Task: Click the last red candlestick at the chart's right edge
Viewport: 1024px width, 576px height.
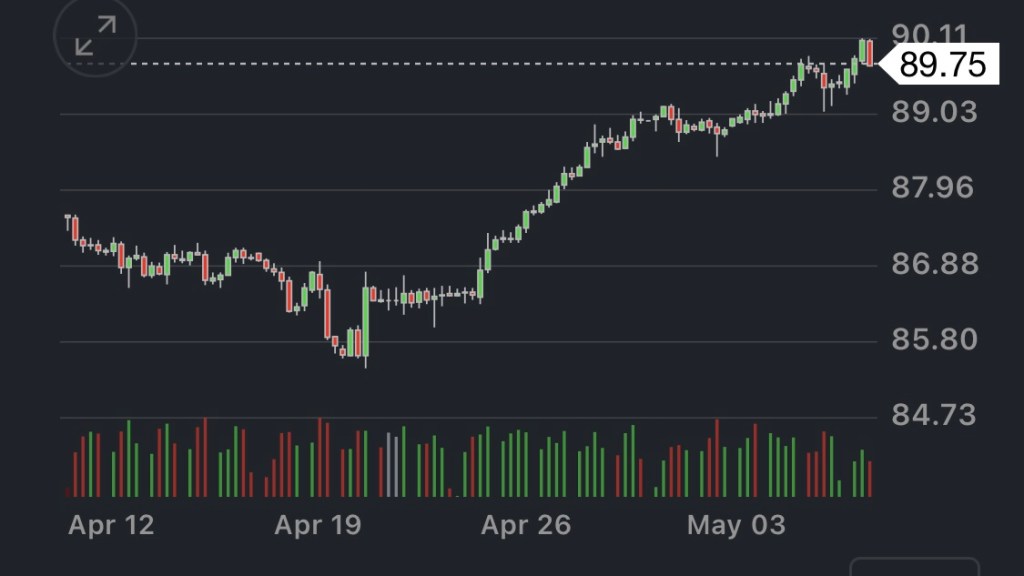Action: pyautogui.click(x=870, y=54)
